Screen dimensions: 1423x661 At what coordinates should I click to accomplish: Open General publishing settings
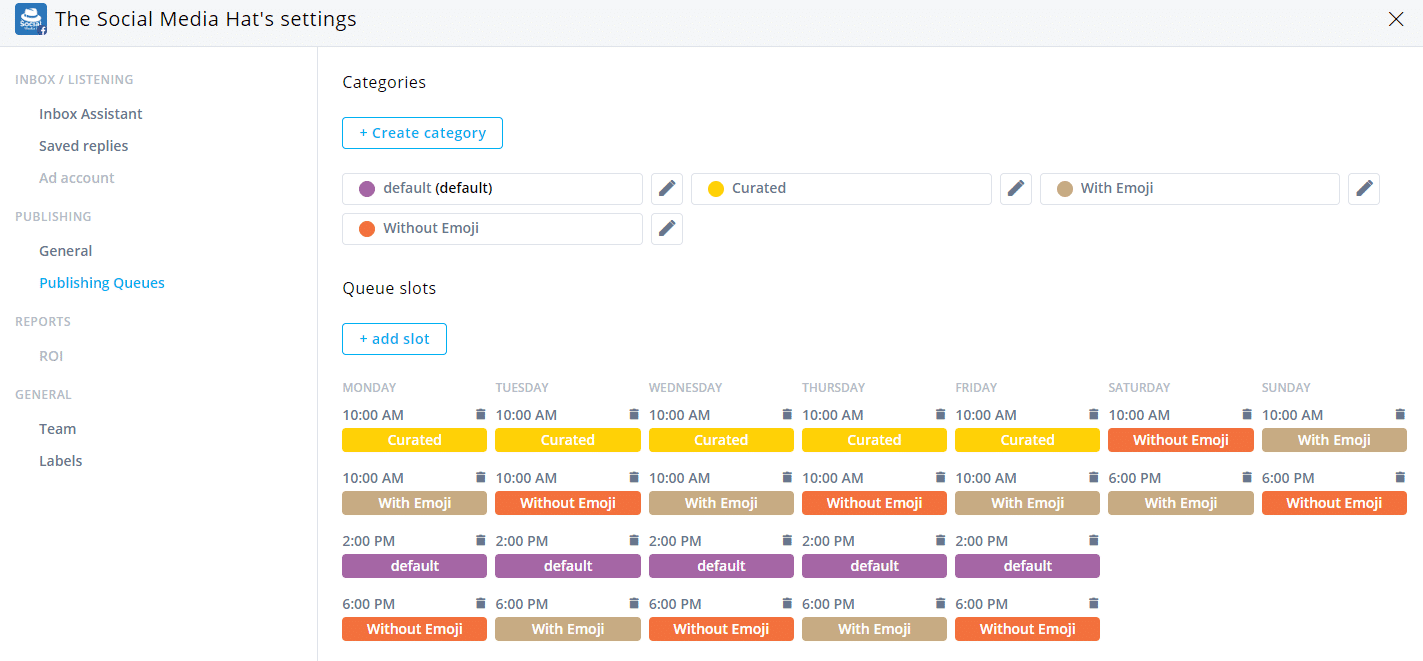coord(66,251)
